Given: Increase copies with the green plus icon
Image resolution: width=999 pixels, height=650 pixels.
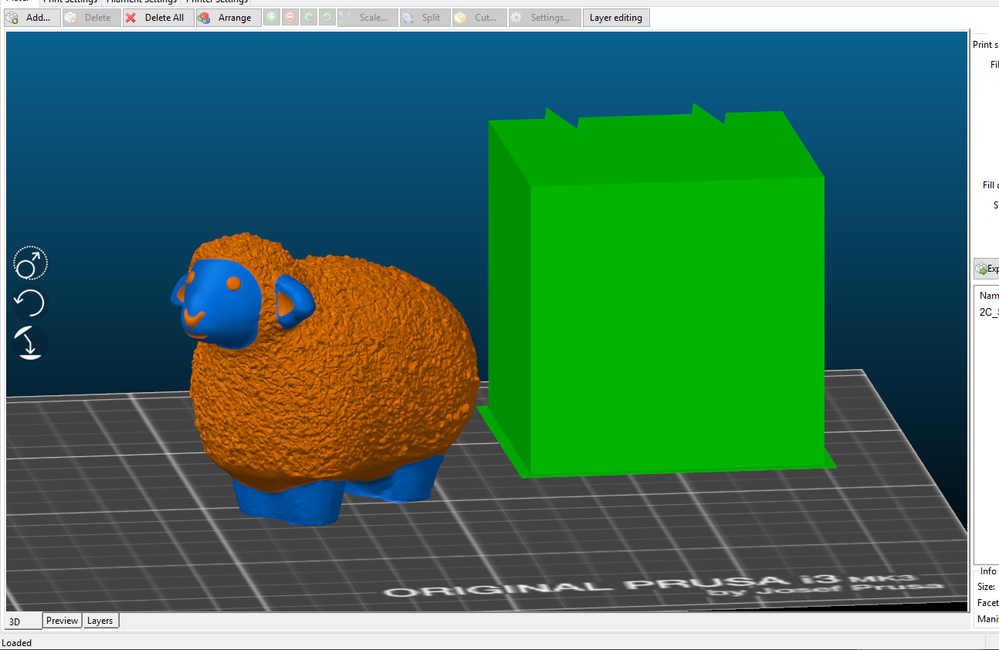Looking at the screenshot, I should tap(271, 18).
